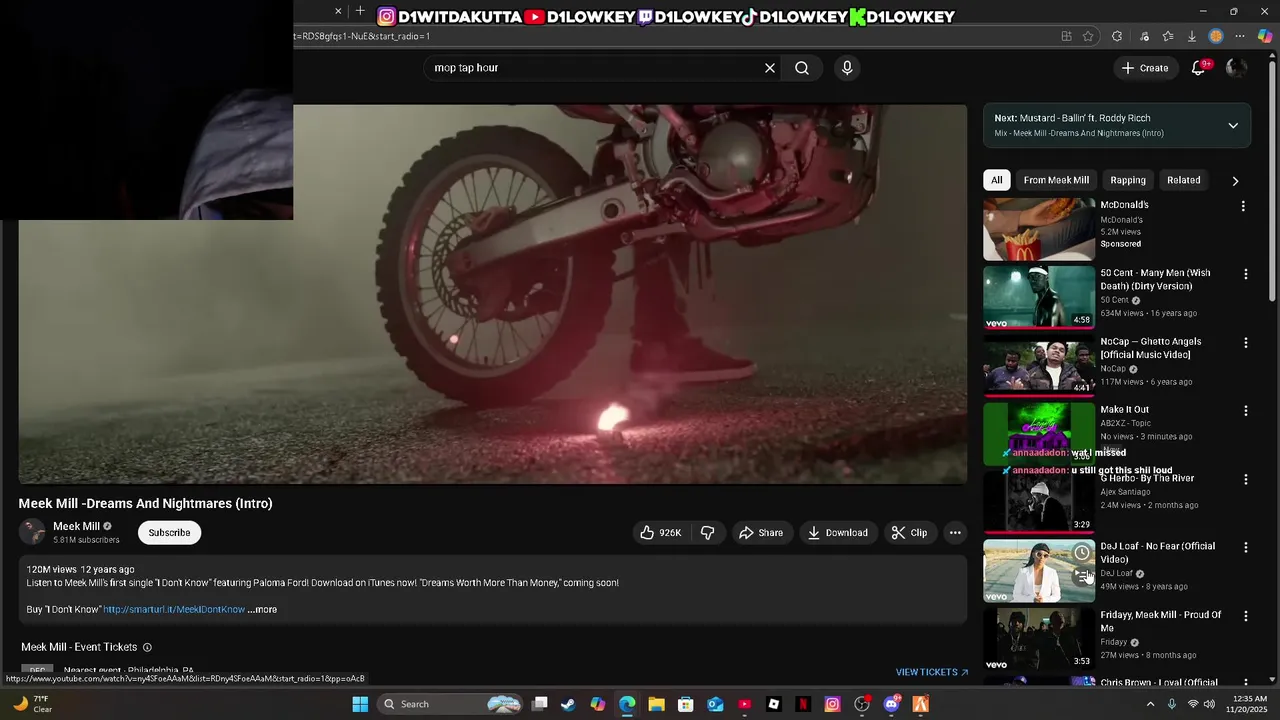Viewport: 1280px width, 720px height.
Task: Click the Download button
Action: (x=837, y=533)
